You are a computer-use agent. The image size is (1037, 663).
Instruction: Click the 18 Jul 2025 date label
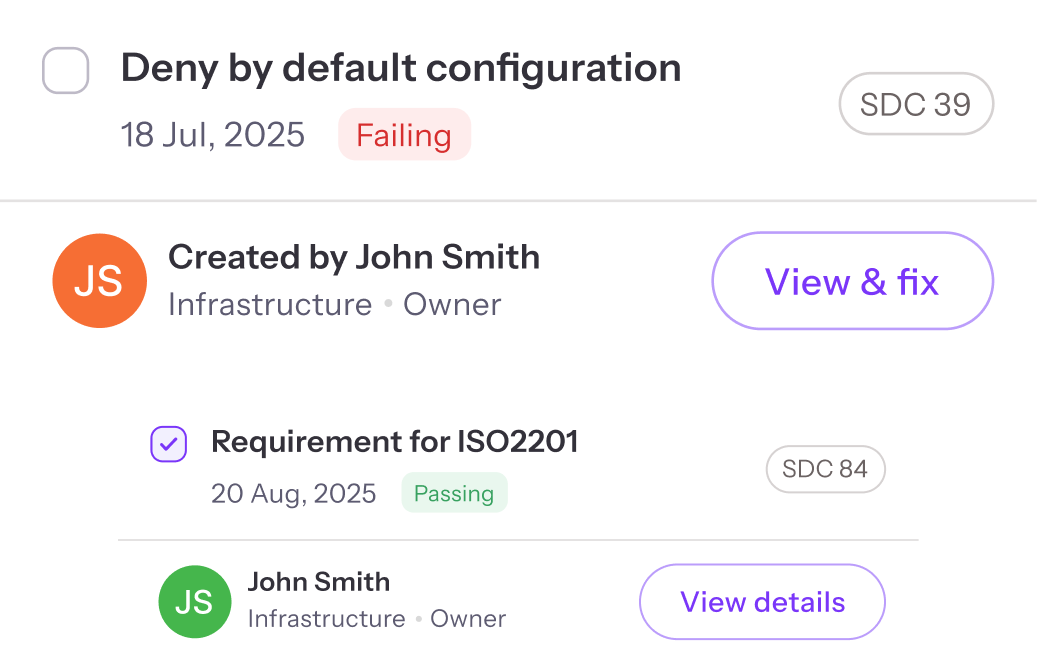pos(212,134)
